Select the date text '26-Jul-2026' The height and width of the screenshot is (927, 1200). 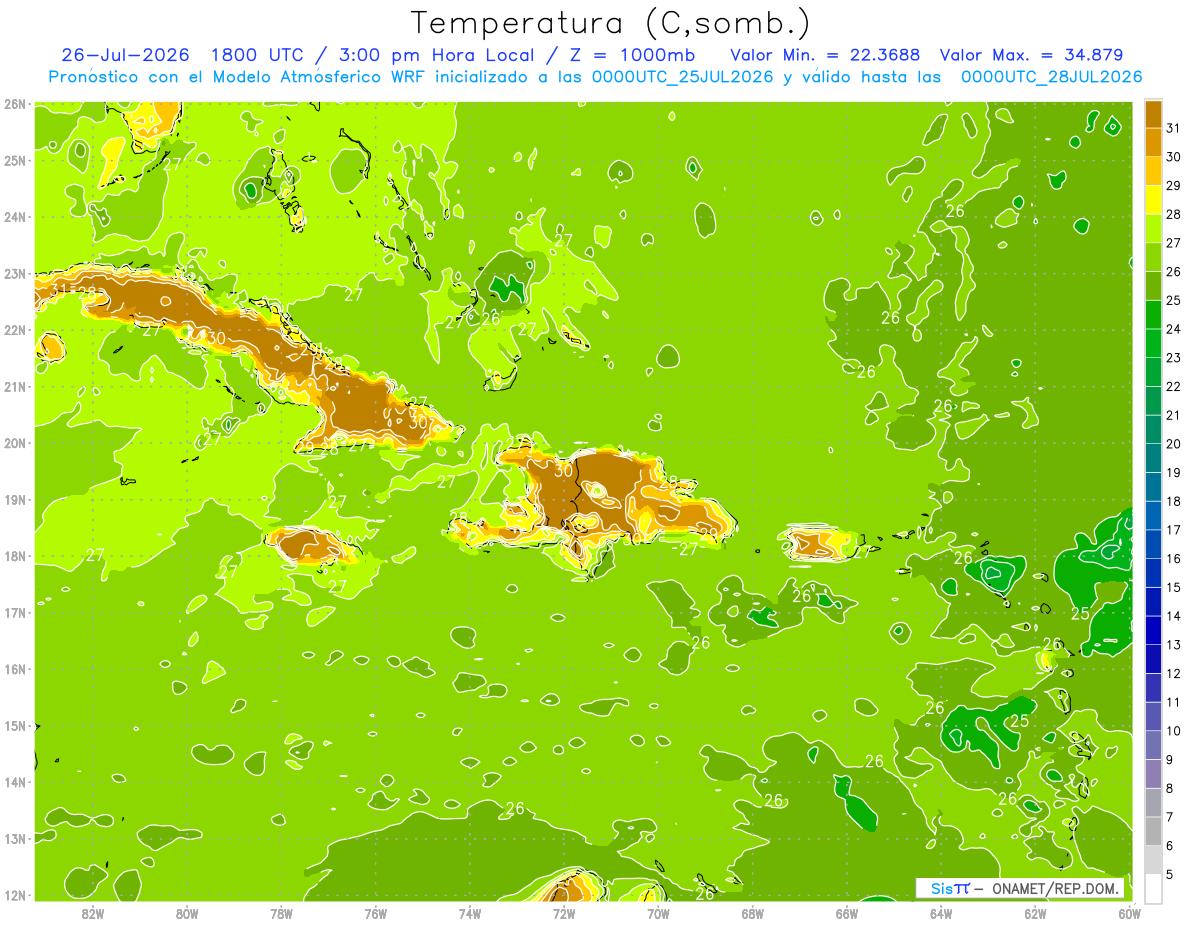tap(126, 54)
